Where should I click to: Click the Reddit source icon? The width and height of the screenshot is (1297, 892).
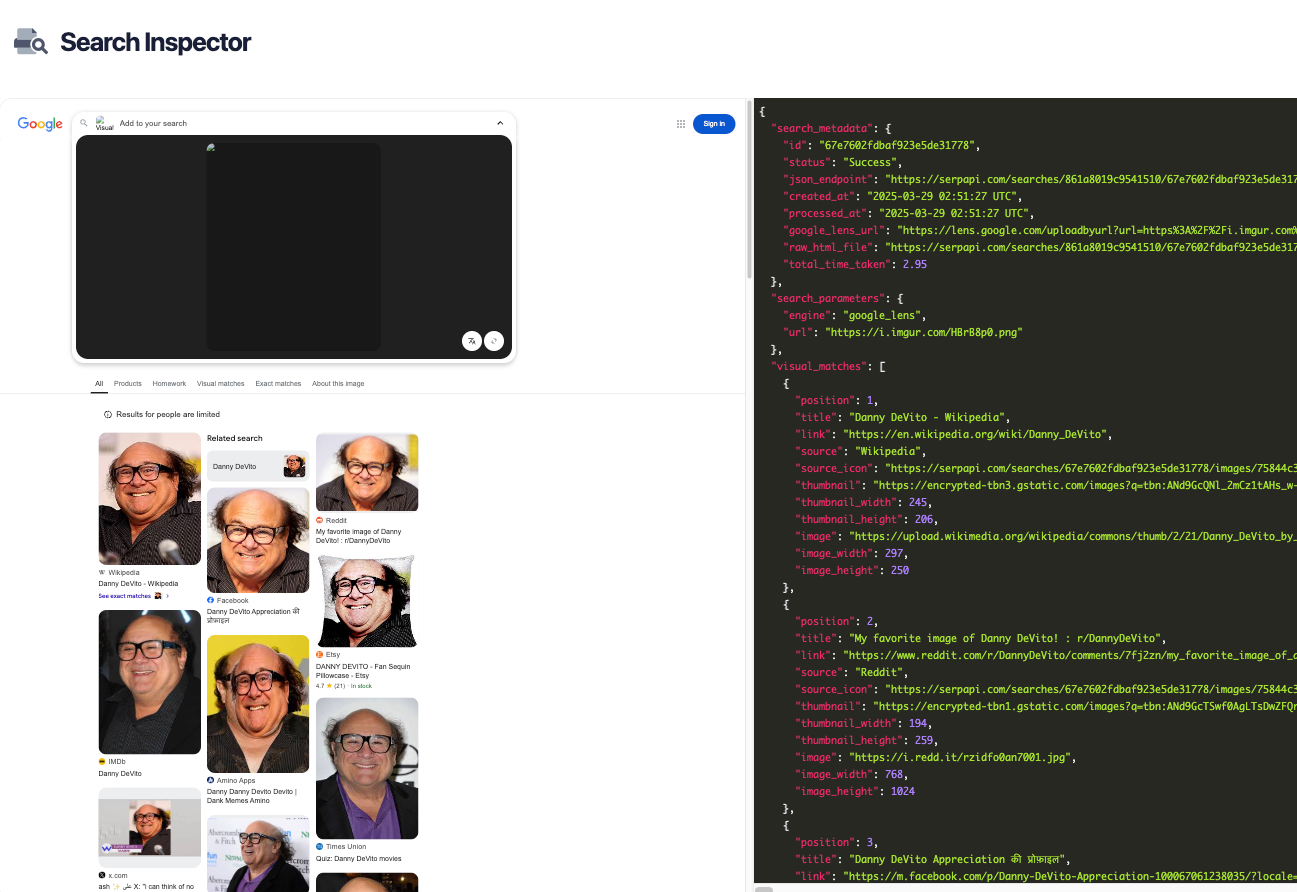tap(320, 520)
